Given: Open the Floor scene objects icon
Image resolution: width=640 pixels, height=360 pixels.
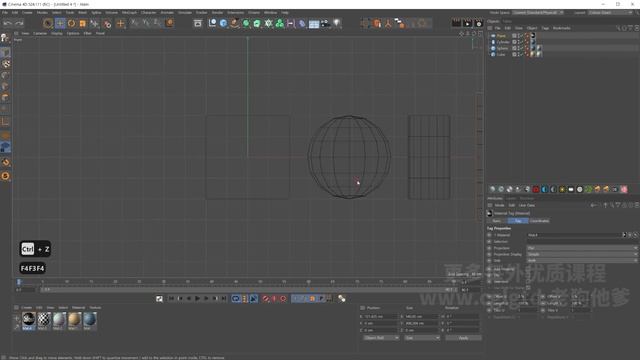Looking at the screenshot, I should (x=314, y=24).
